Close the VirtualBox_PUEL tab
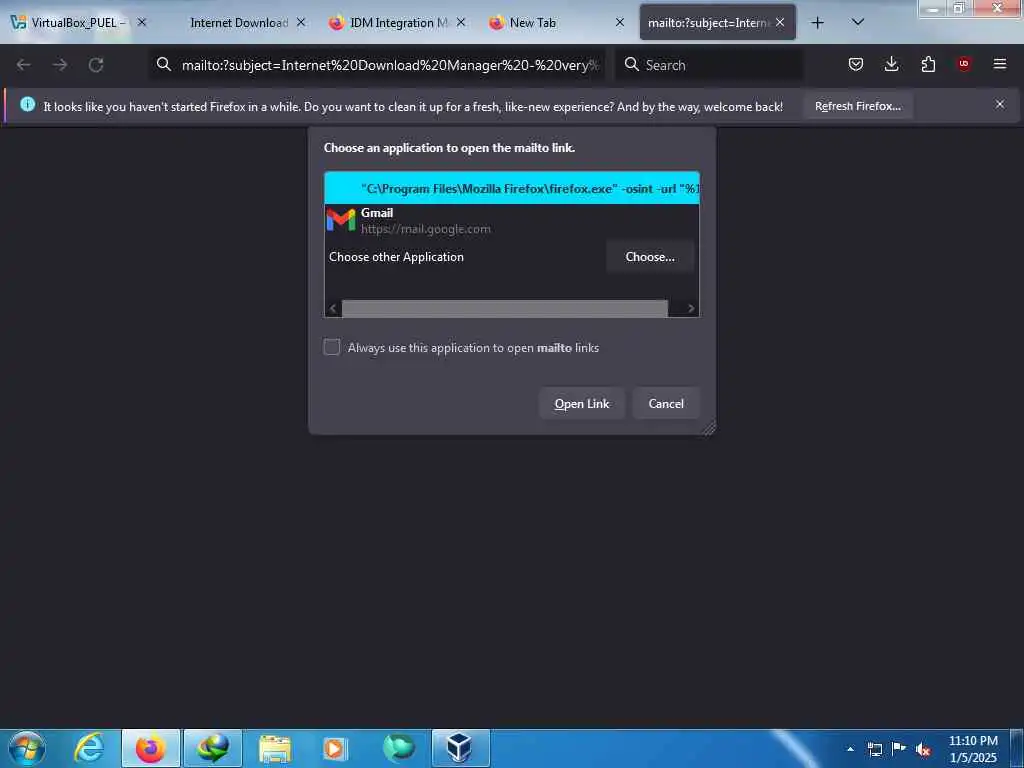The width and height of the screenshot is (1024, 768). point(142,22)
